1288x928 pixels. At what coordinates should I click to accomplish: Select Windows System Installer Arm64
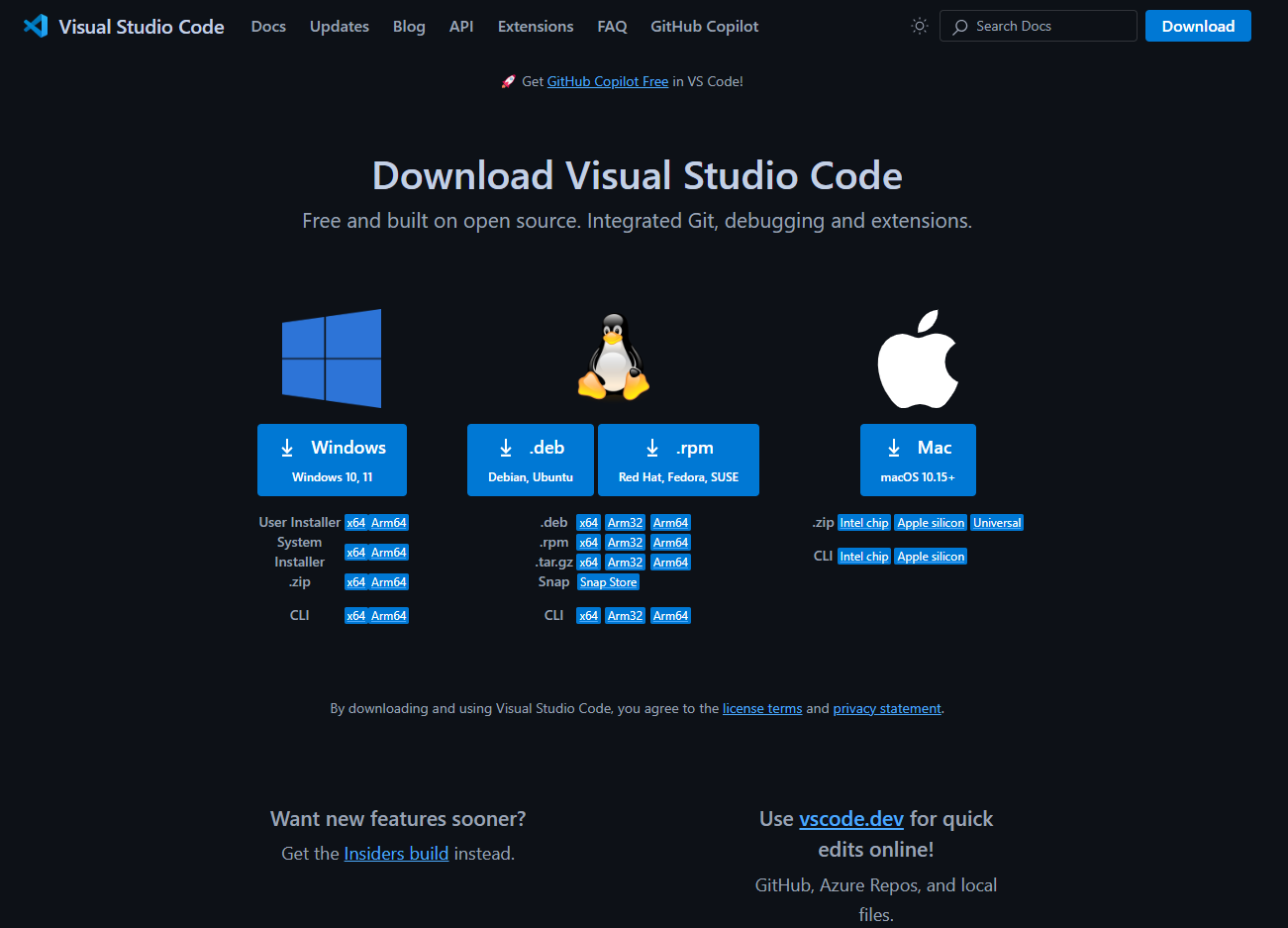point(389,553)
